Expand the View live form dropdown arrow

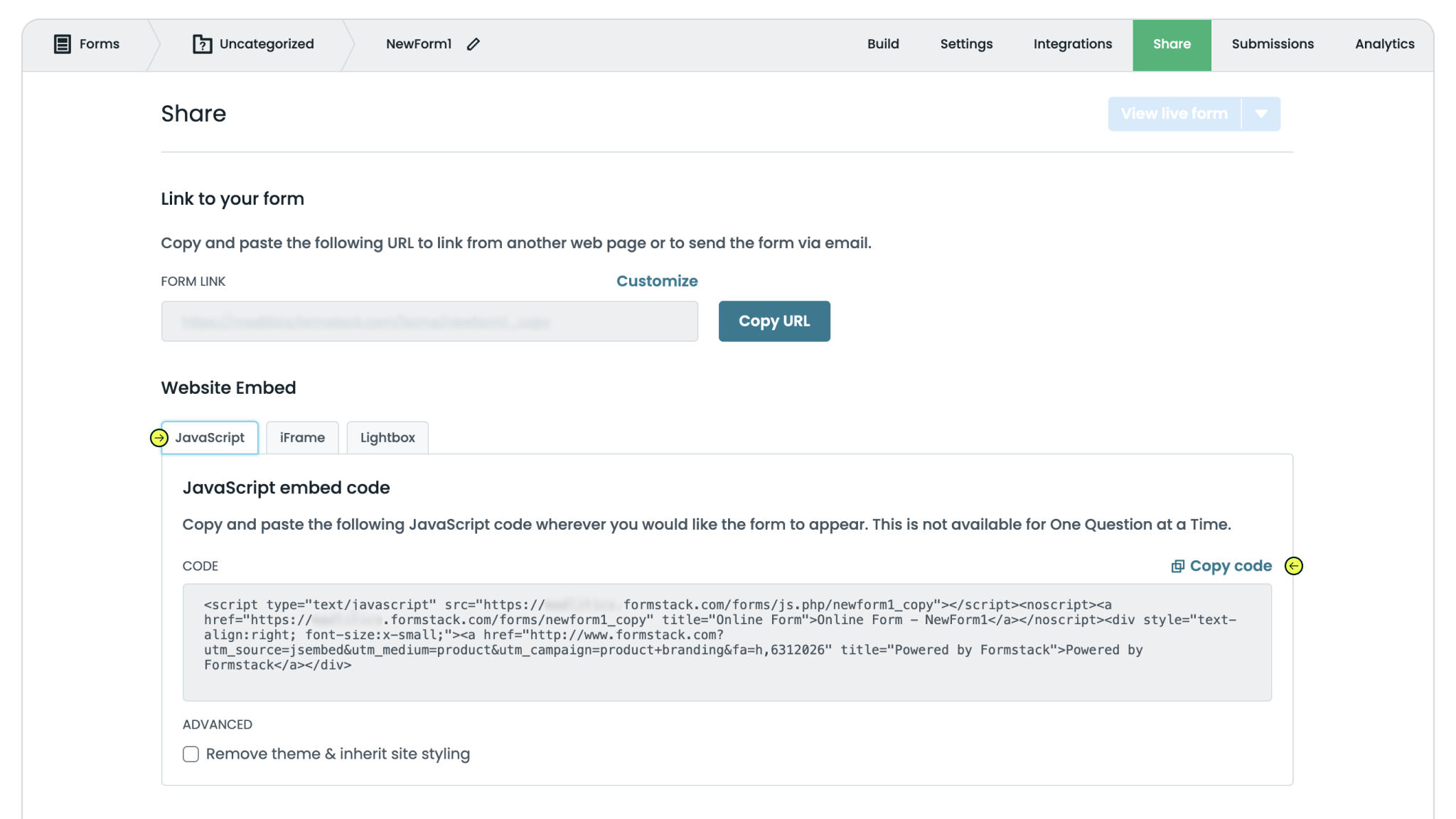[x=1261, y=114]
